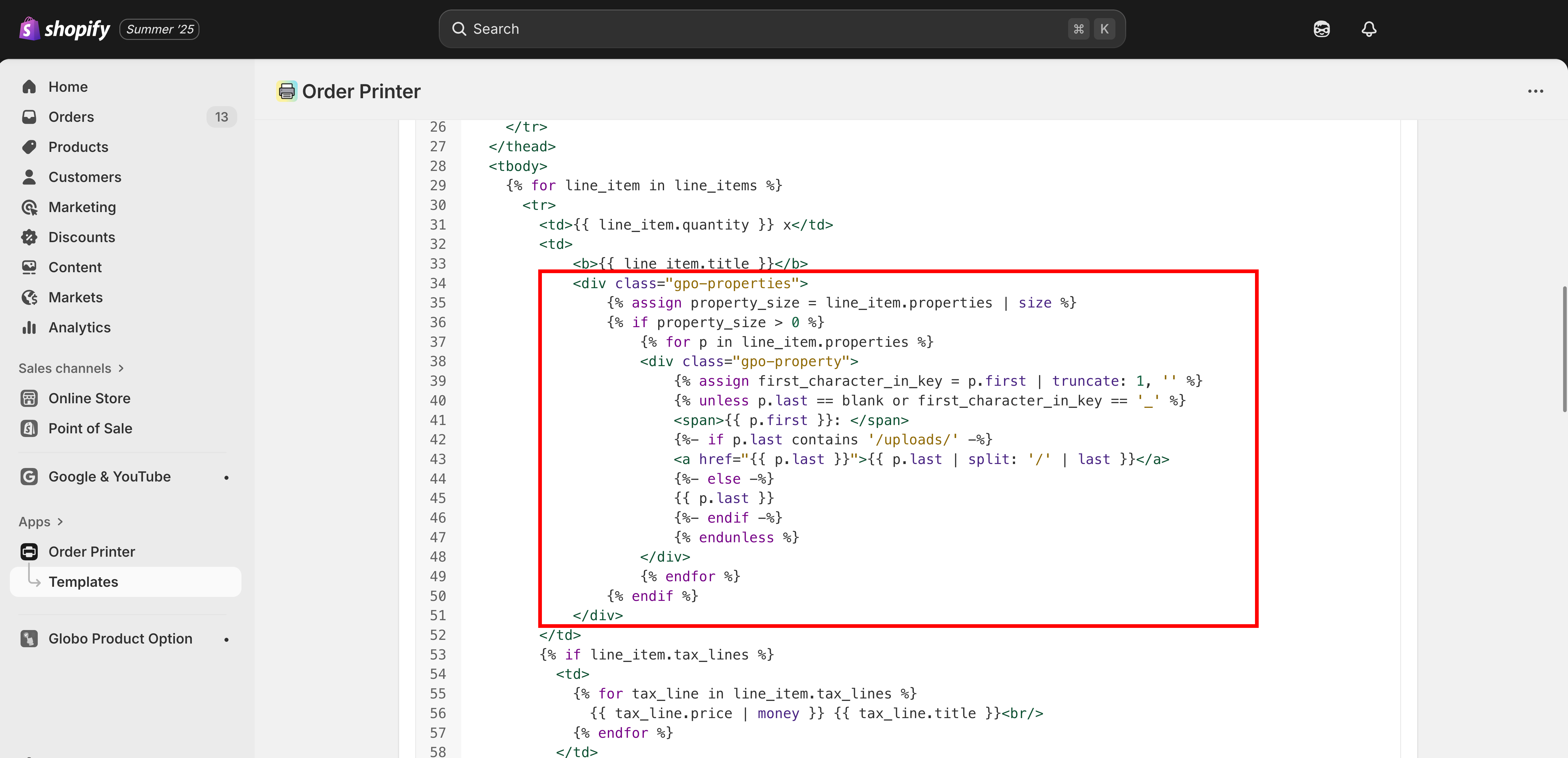Image resolution: width=1568 pixels, height=758 pixels.
Task: Expand the Sales channels section
Action: (71, 368)
